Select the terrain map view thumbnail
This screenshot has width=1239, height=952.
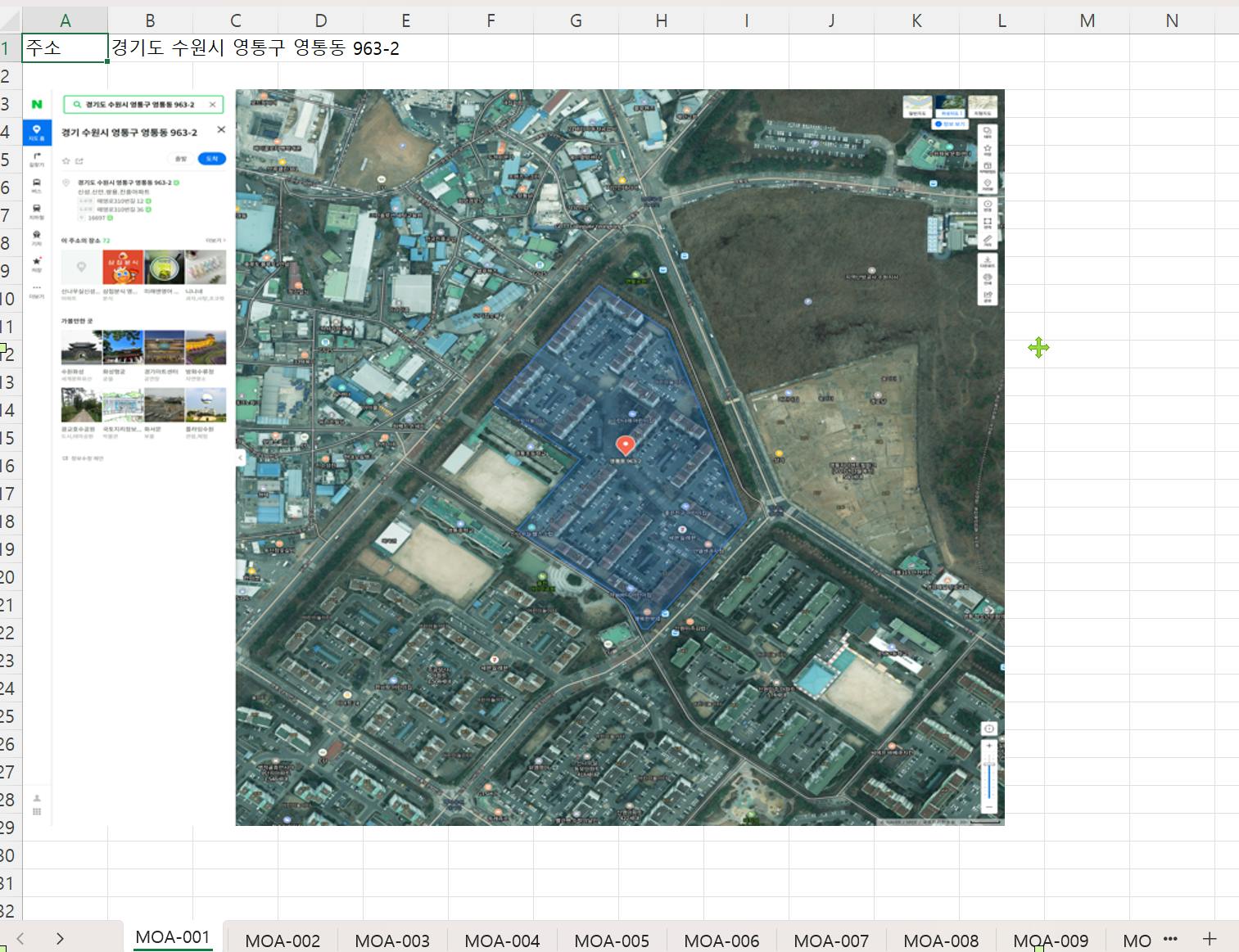coord(983,106)
